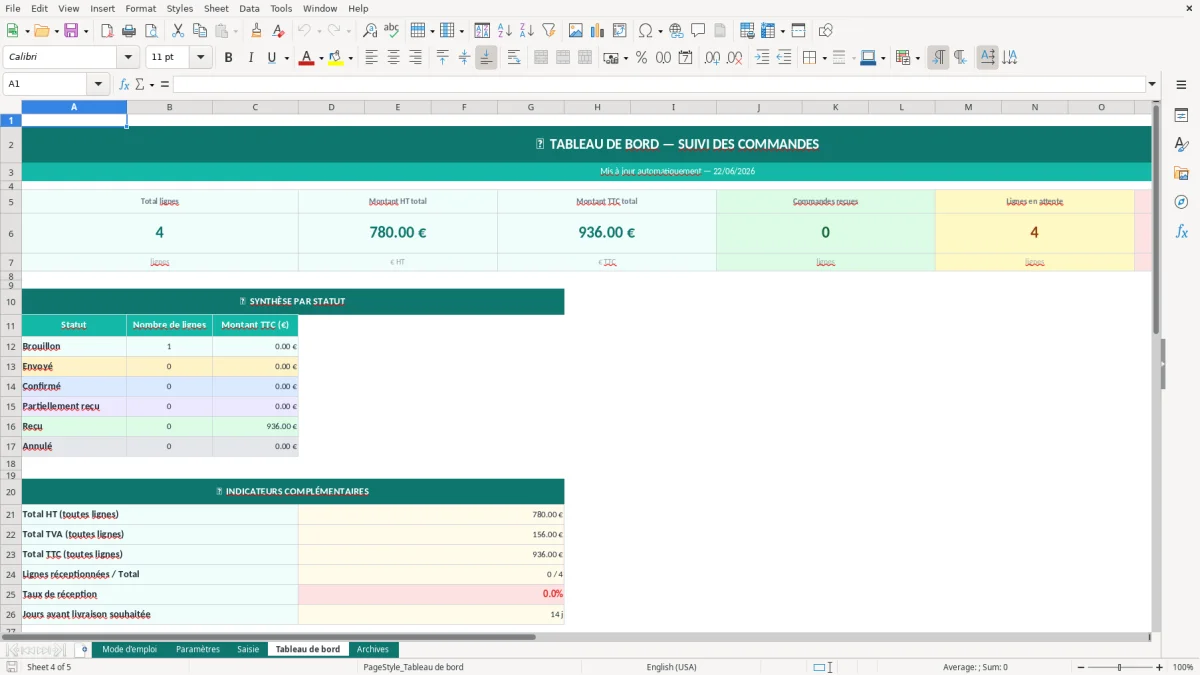
Task: Set left-to-right text direction
Action: (x=938, y=58)
